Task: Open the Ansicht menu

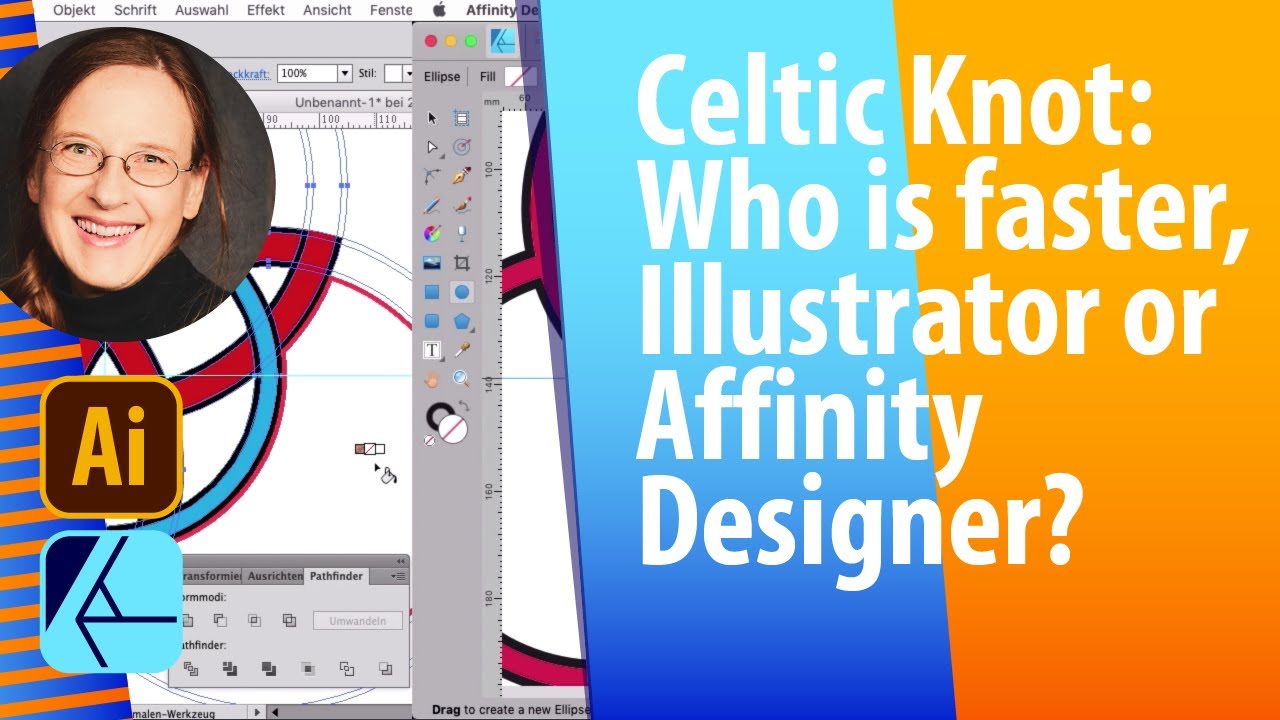Action: point(327,10)
